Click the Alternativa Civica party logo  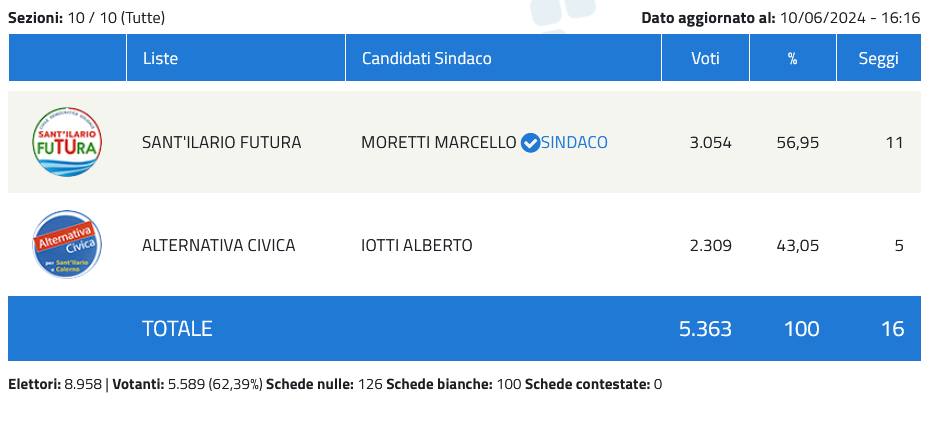(67, 244)
